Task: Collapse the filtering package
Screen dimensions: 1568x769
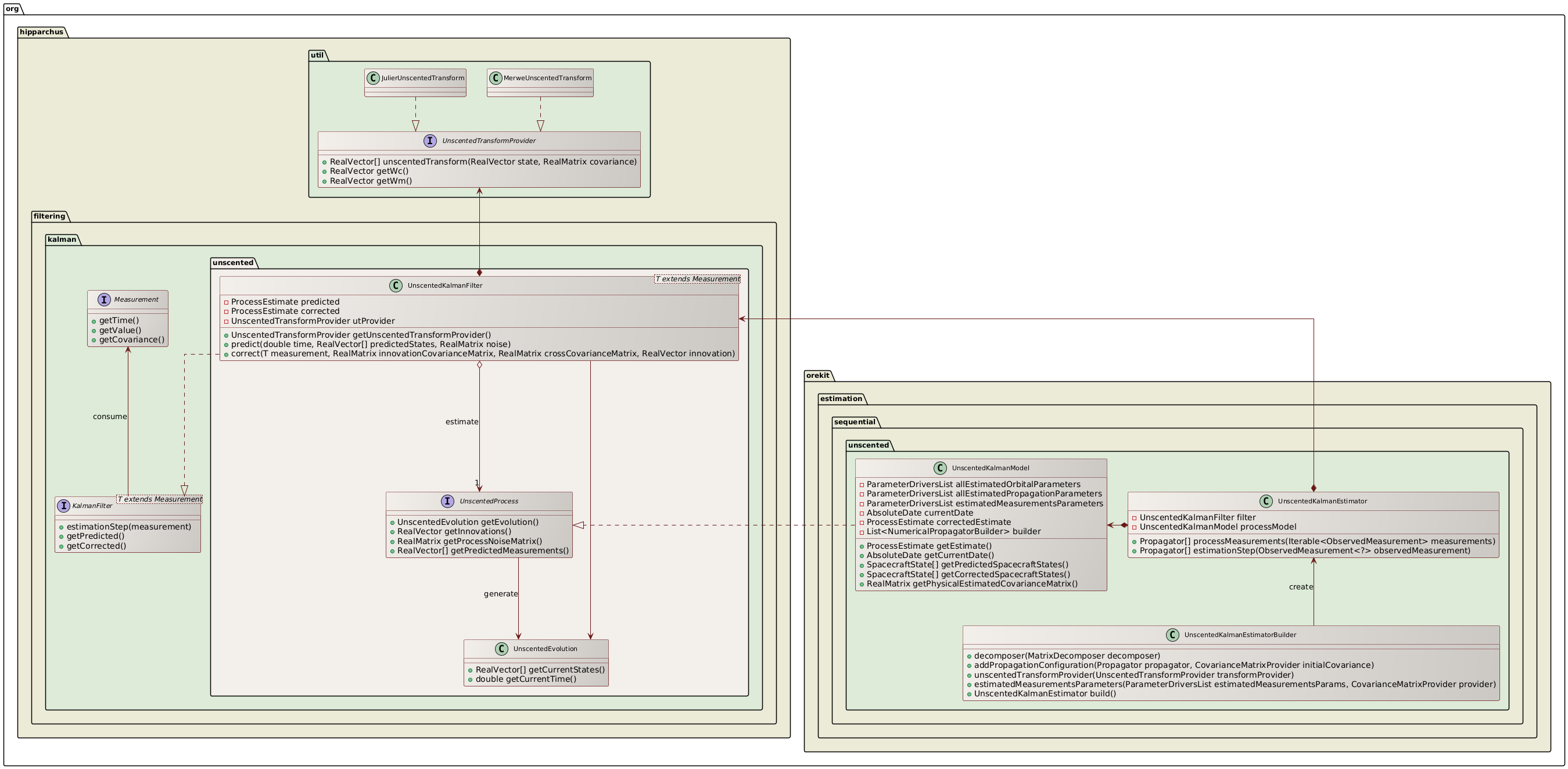Action: click(50, 216)
